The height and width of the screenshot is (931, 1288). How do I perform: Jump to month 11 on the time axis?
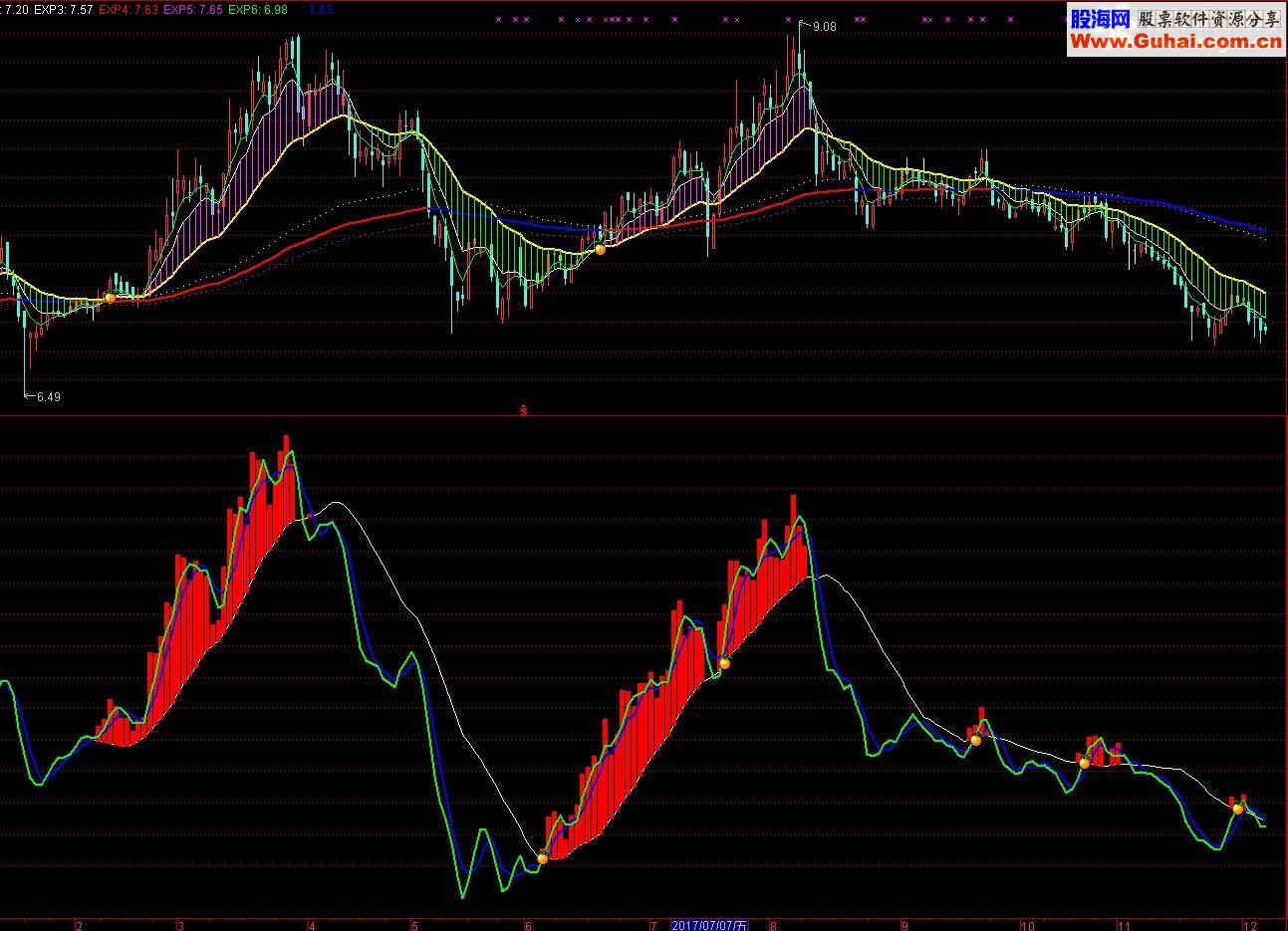click(1124, 925)
